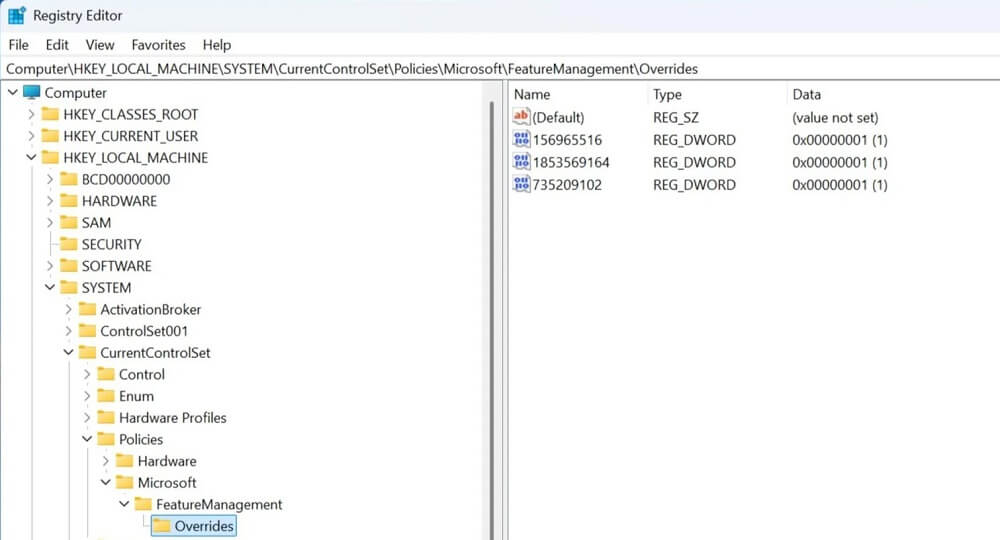The width and height of the screenshot is (1000, 540).
Task: Open the Favorites menu
Action: point(158,45)
